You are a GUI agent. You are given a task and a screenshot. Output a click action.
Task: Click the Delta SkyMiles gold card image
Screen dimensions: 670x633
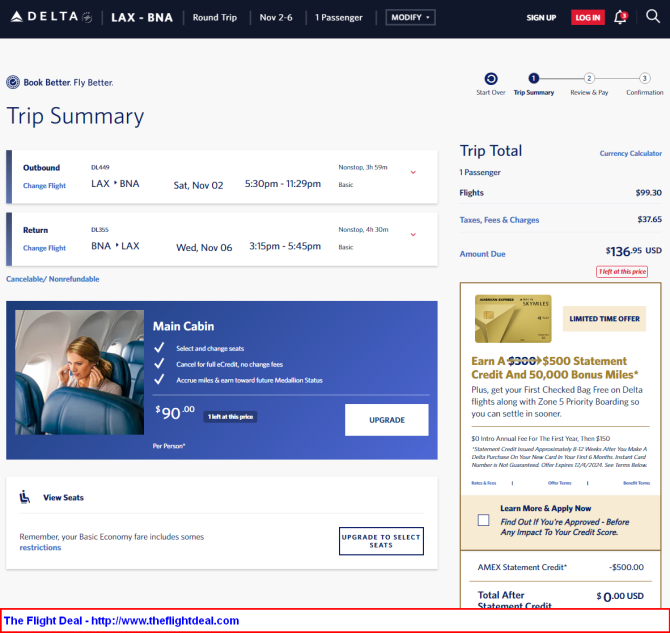click(x=513, y=319)
